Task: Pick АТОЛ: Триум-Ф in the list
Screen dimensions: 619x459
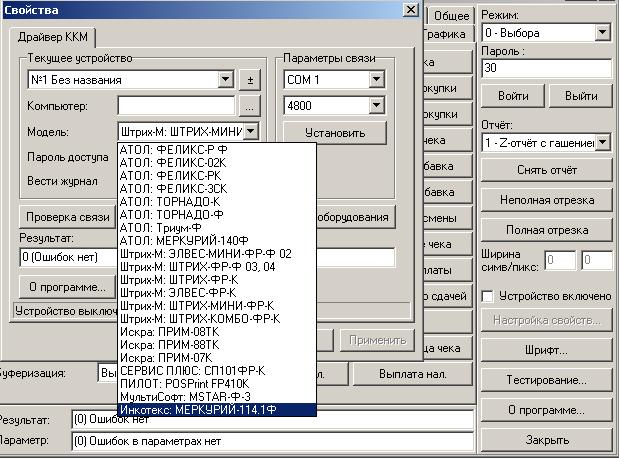Action: [217, 228]
